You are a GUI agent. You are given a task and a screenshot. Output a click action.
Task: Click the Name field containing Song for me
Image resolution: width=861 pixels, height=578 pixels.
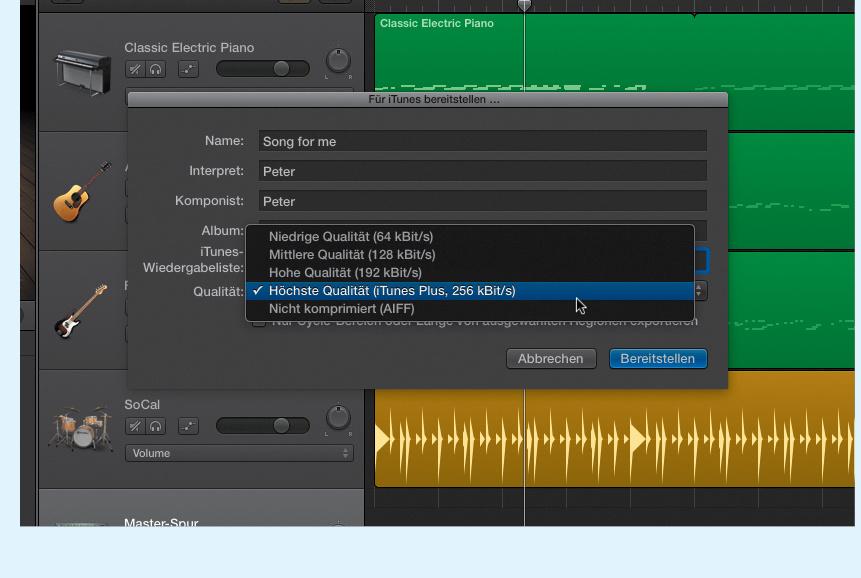pos(482,141)
